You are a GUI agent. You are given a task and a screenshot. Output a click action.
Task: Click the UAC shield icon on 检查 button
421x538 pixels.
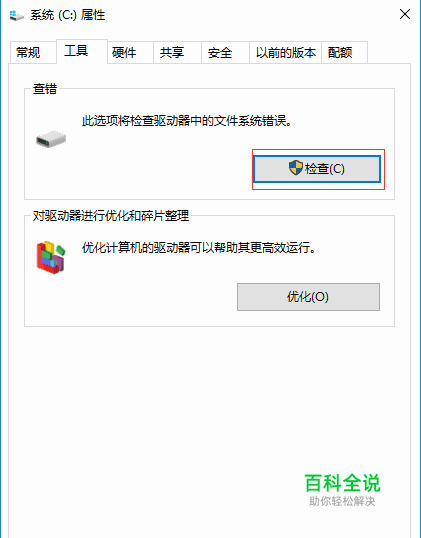pyautogui.click(x=295, y=168)
